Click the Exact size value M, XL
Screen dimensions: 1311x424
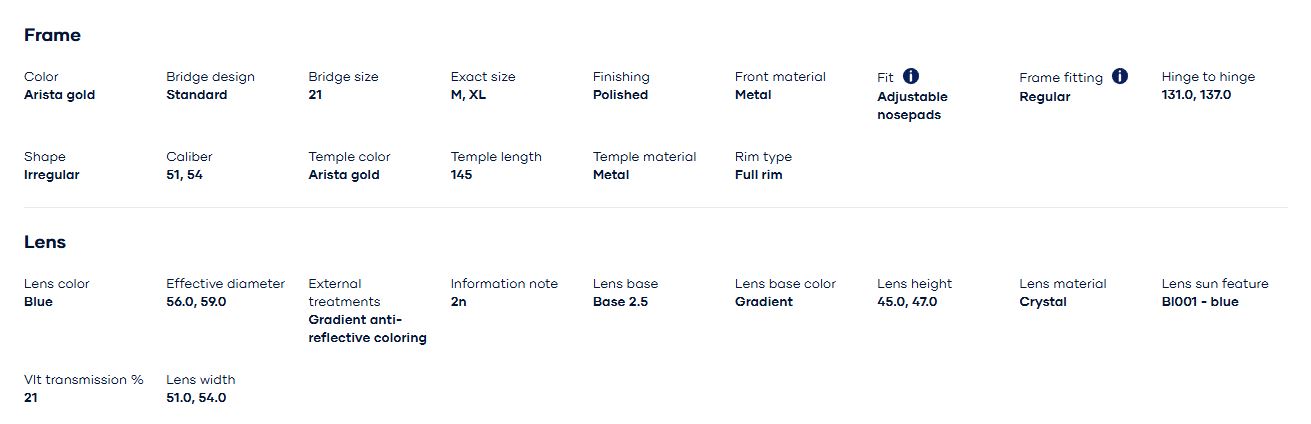pos(469,95)
